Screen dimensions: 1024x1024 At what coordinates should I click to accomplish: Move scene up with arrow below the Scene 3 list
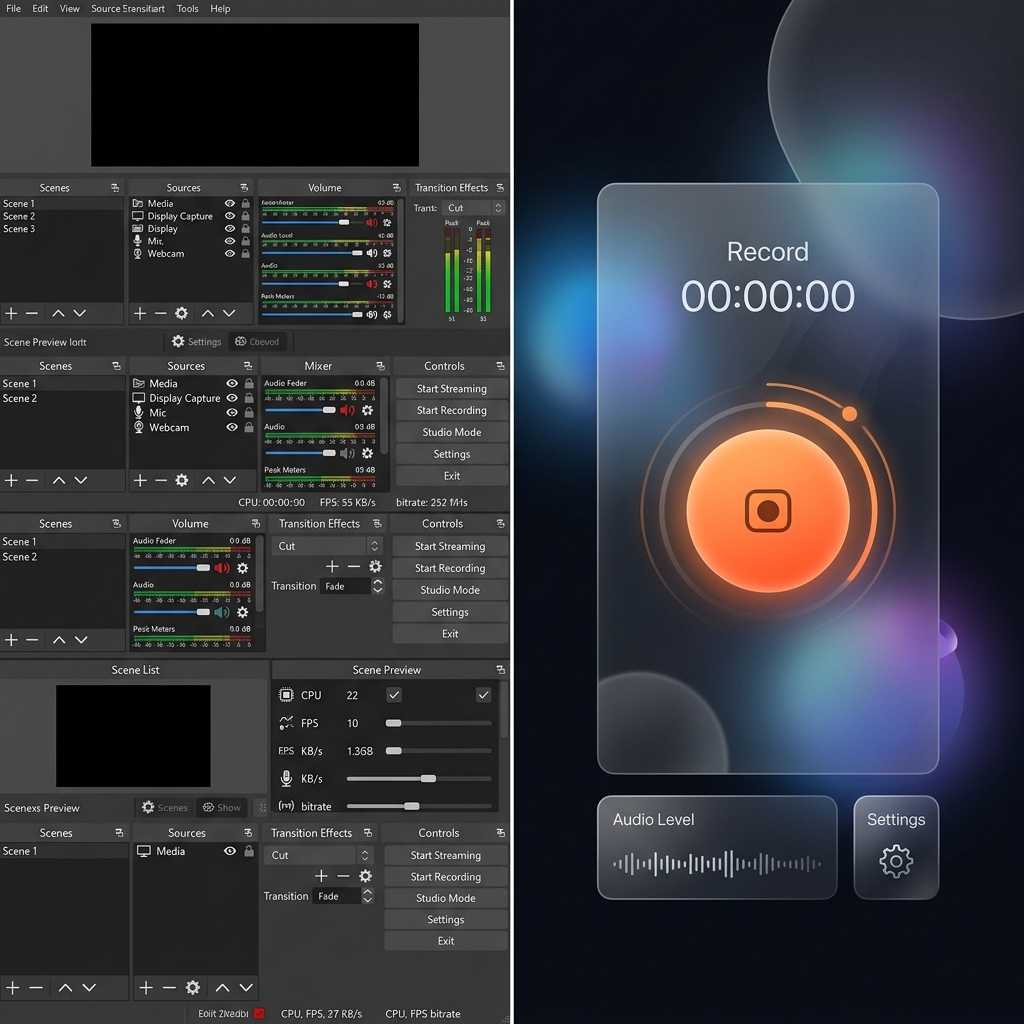click(x=58, y=313)
